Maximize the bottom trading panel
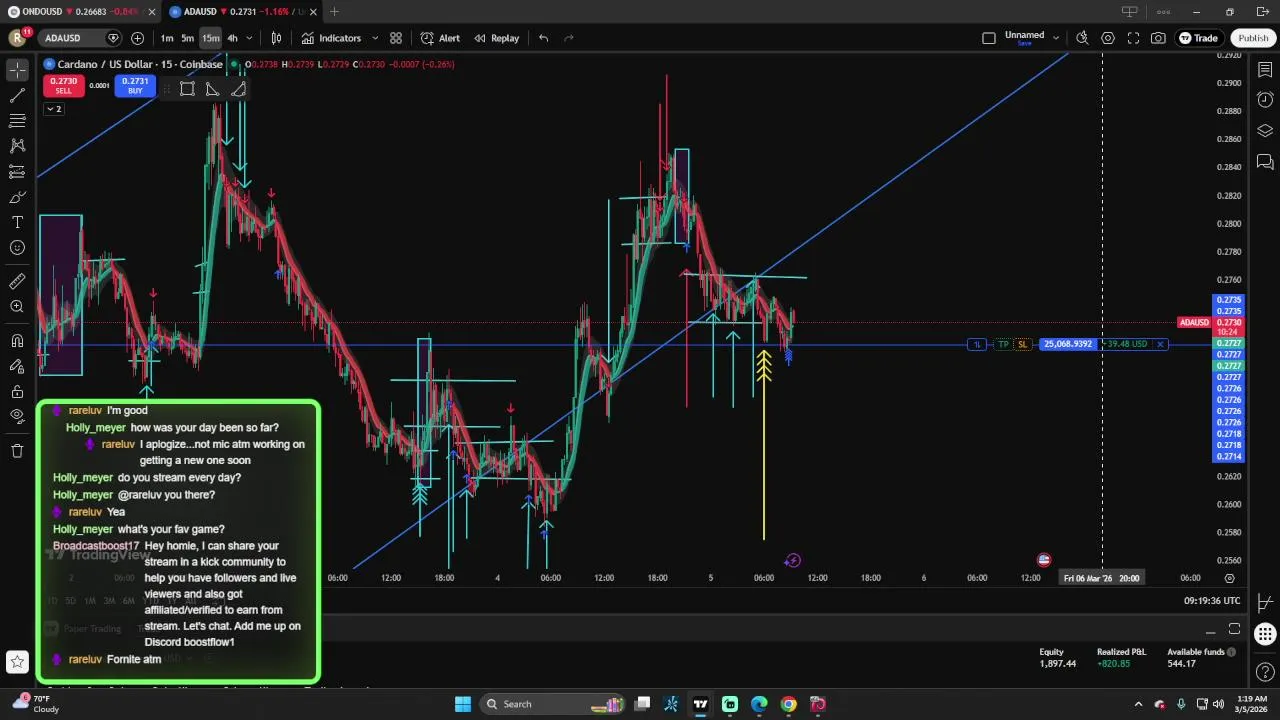Screen dimensions: 1280x720 (x=1234, y=630)
